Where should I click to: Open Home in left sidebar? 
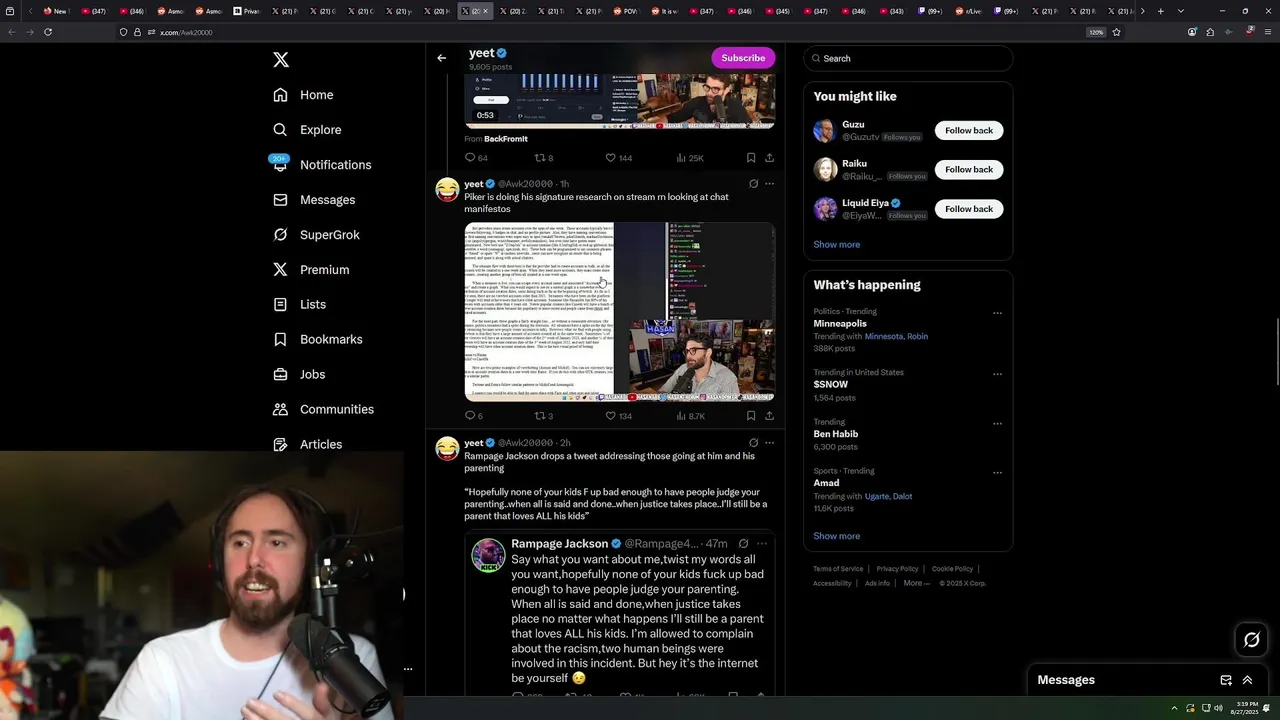coord(303,95)
